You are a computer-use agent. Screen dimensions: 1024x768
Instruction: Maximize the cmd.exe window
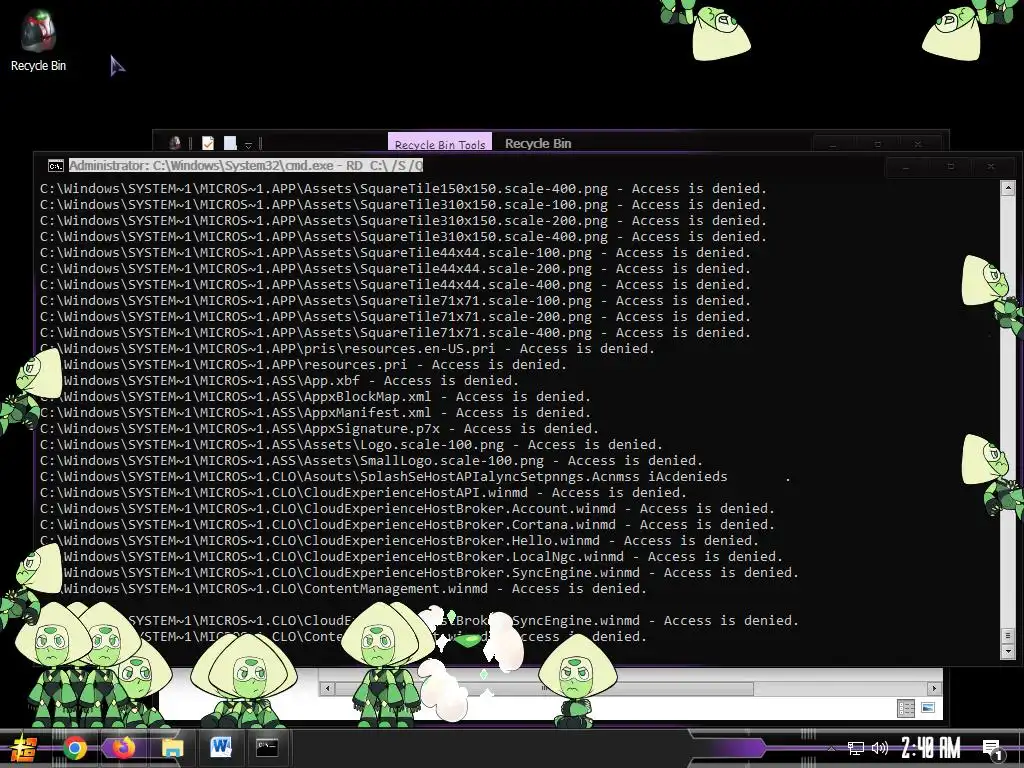coord(950,167)
